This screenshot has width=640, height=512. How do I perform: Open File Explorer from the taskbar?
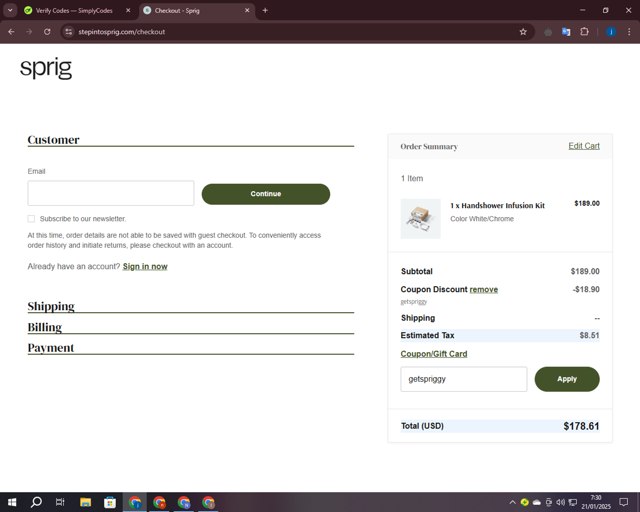pos(85,502)
